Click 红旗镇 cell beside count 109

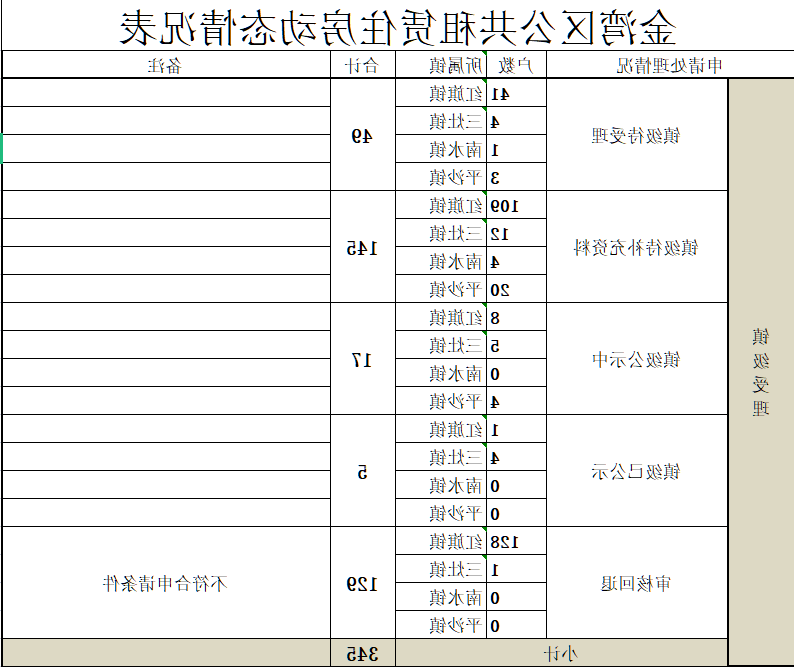441,205
